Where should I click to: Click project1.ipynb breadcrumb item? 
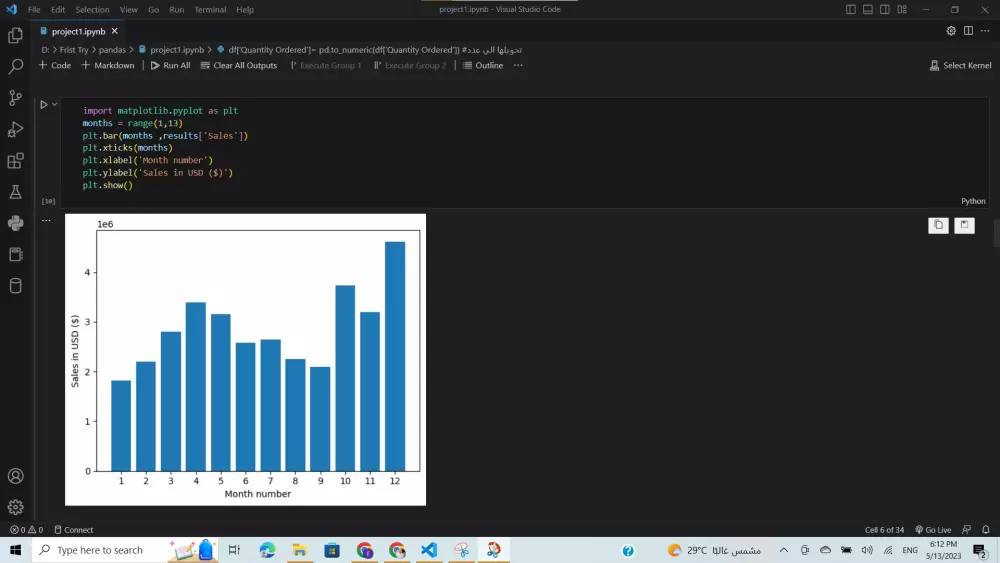tap(171, 50)
